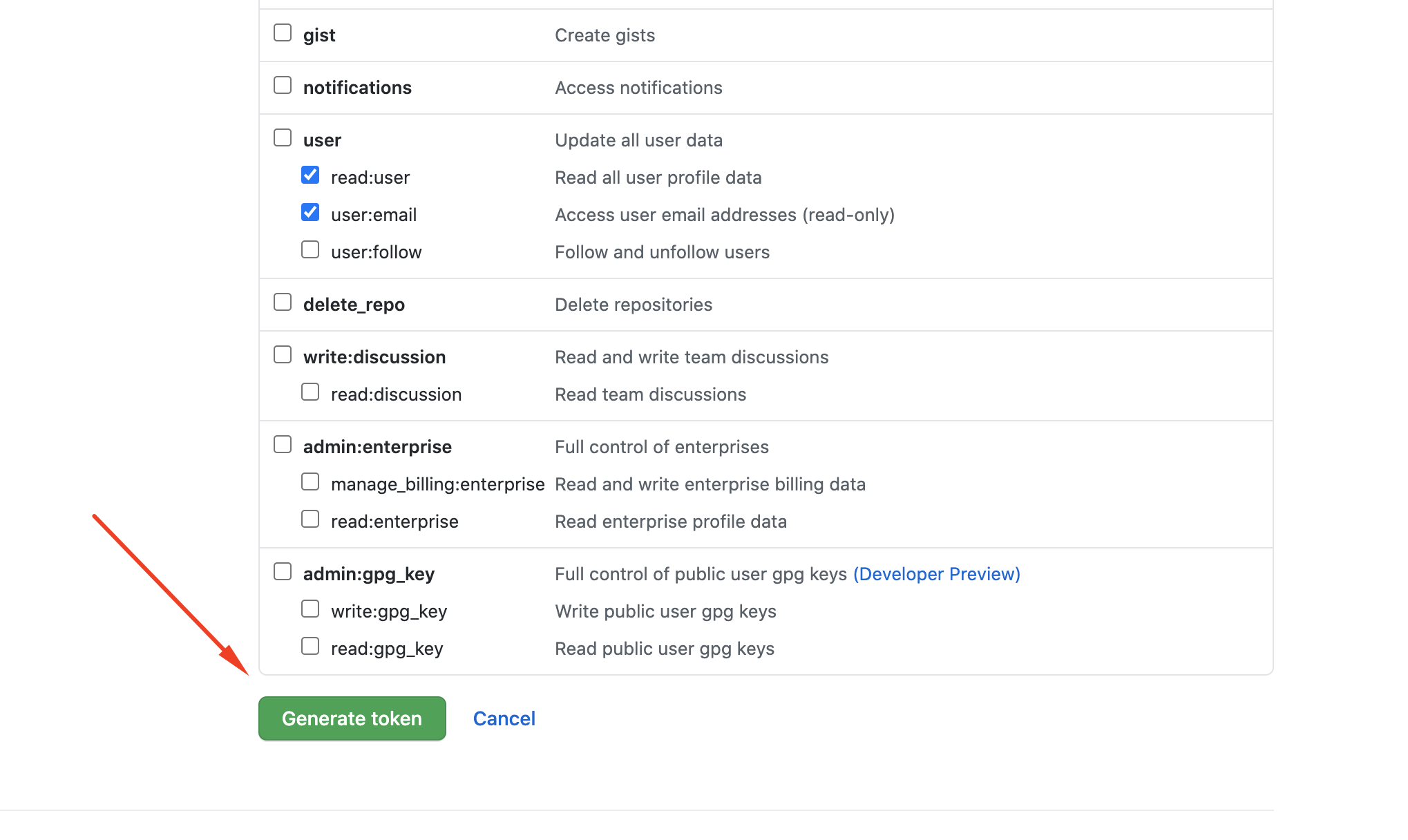Open the Developer Preview link
The image size is (1408, 840).
[936, 573]
